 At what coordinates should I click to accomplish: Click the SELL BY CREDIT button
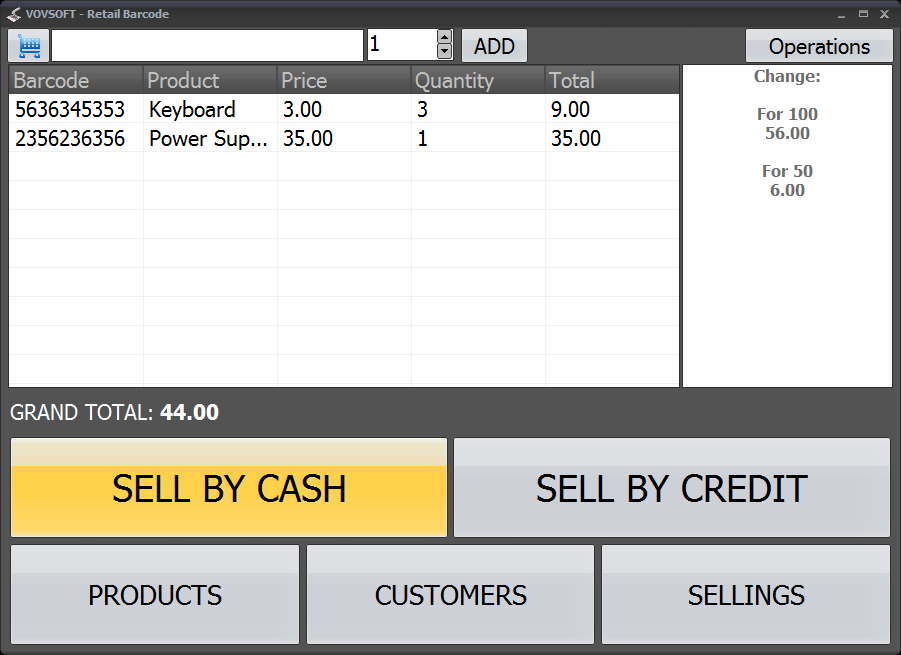click(671, 488)
